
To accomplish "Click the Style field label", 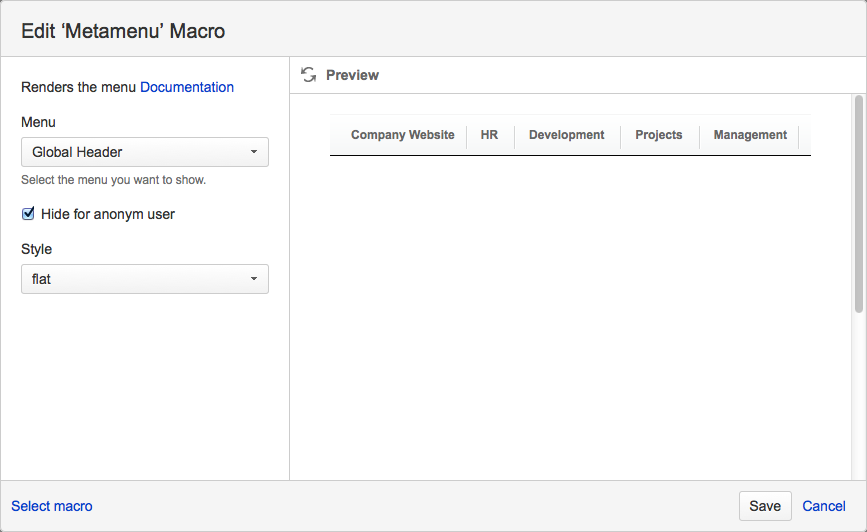I will [36, 249].
